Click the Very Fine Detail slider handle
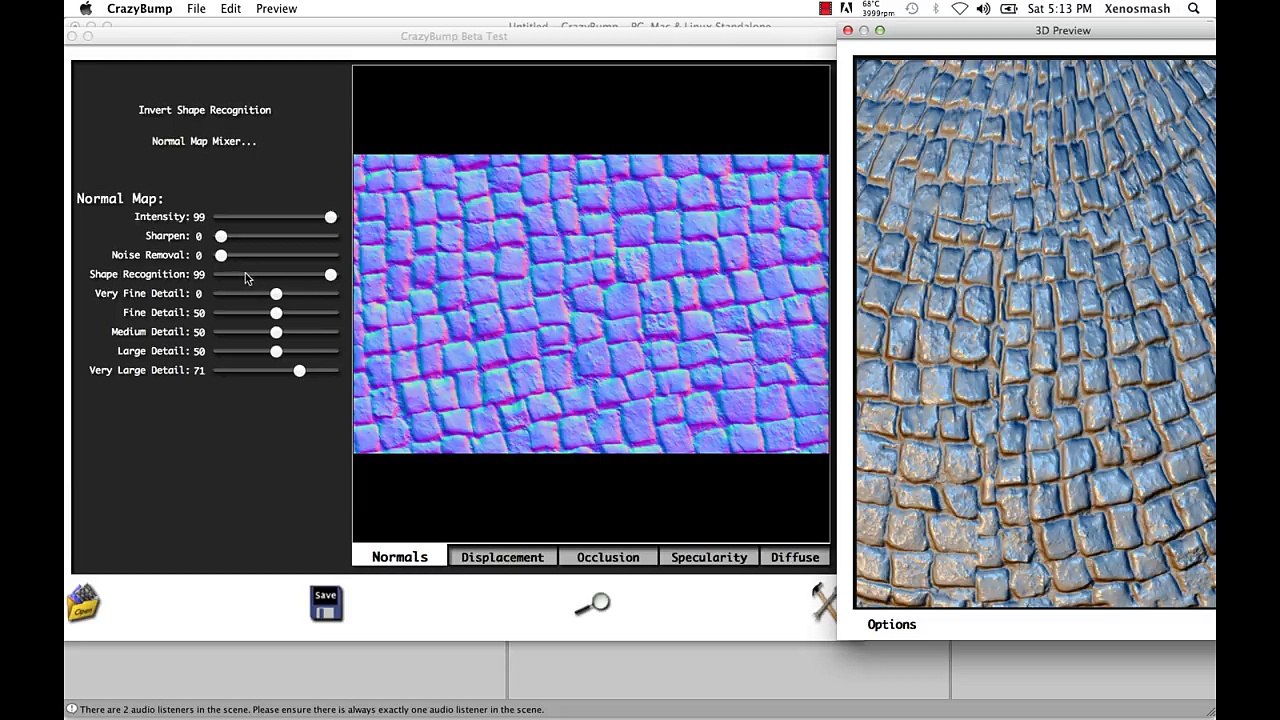Viewport: 1280px width, 720px height. (276, 294)
